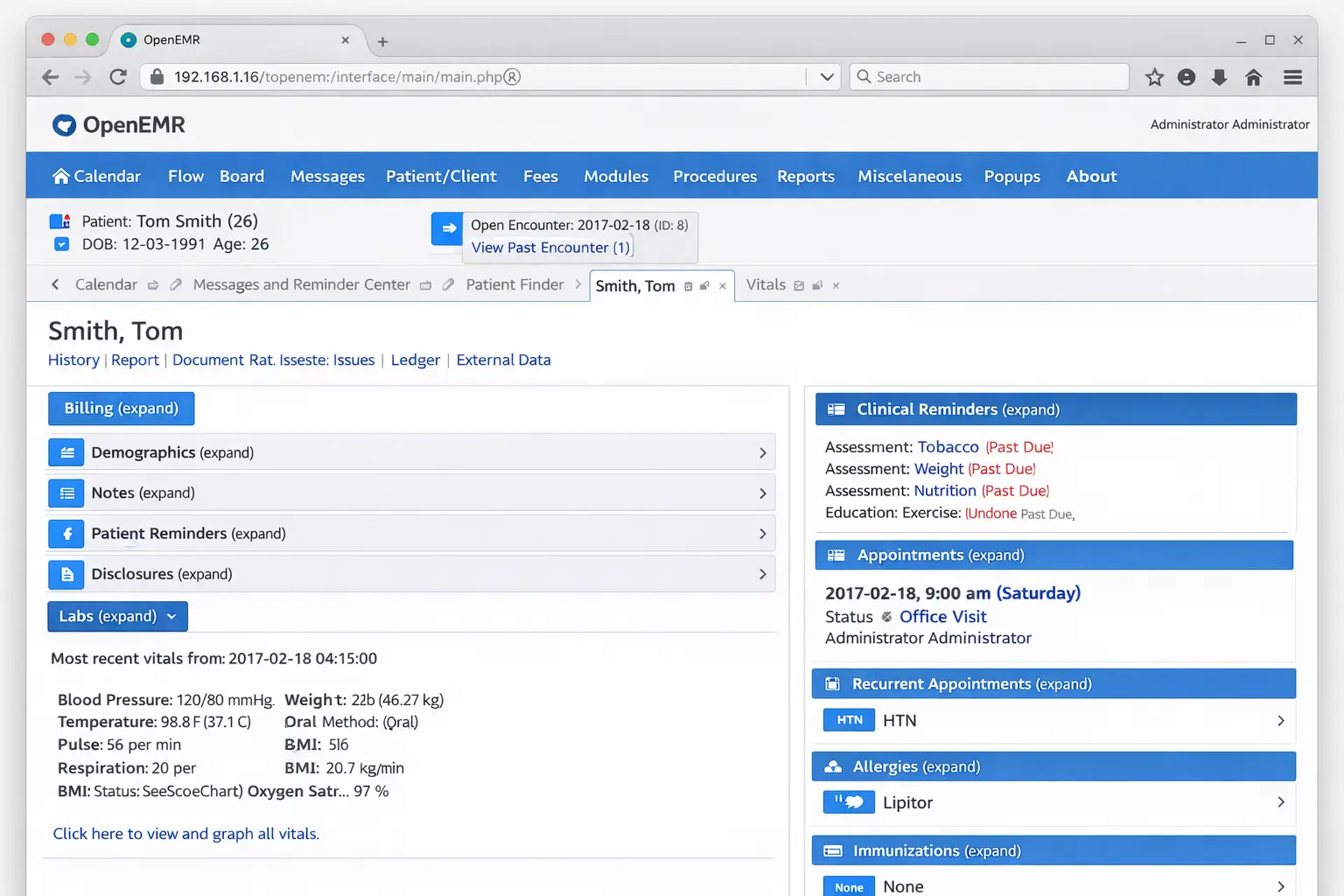Open the Office Visit appointment link

point(942,617)
